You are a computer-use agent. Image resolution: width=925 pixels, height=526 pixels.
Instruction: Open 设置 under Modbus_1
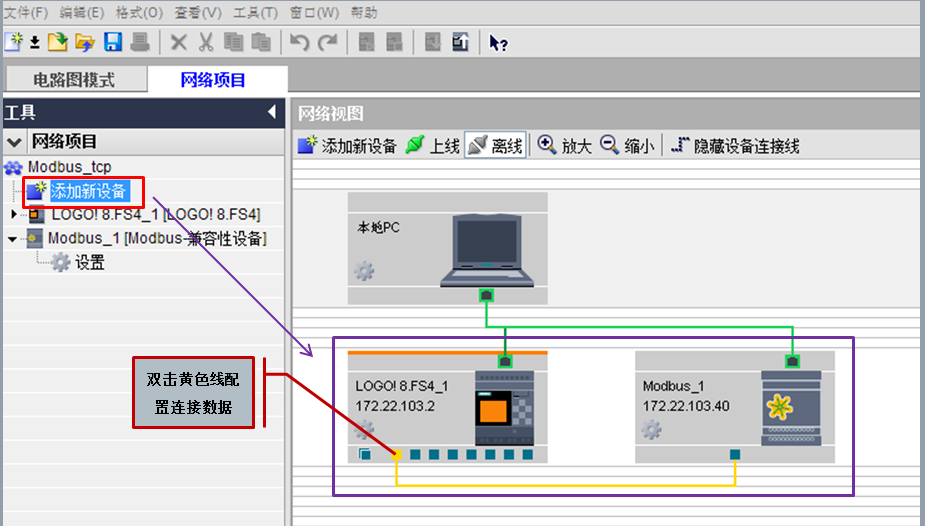point(90,262)
